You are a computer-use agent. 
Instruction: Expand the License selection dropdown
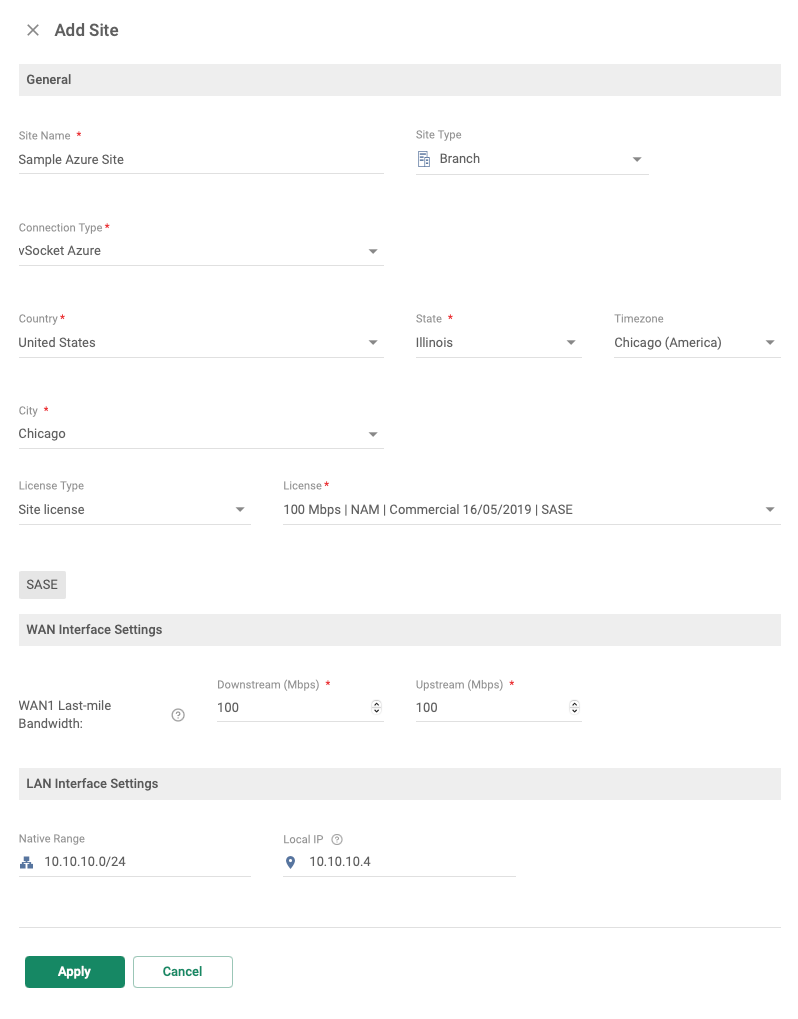tap(770, 509)
